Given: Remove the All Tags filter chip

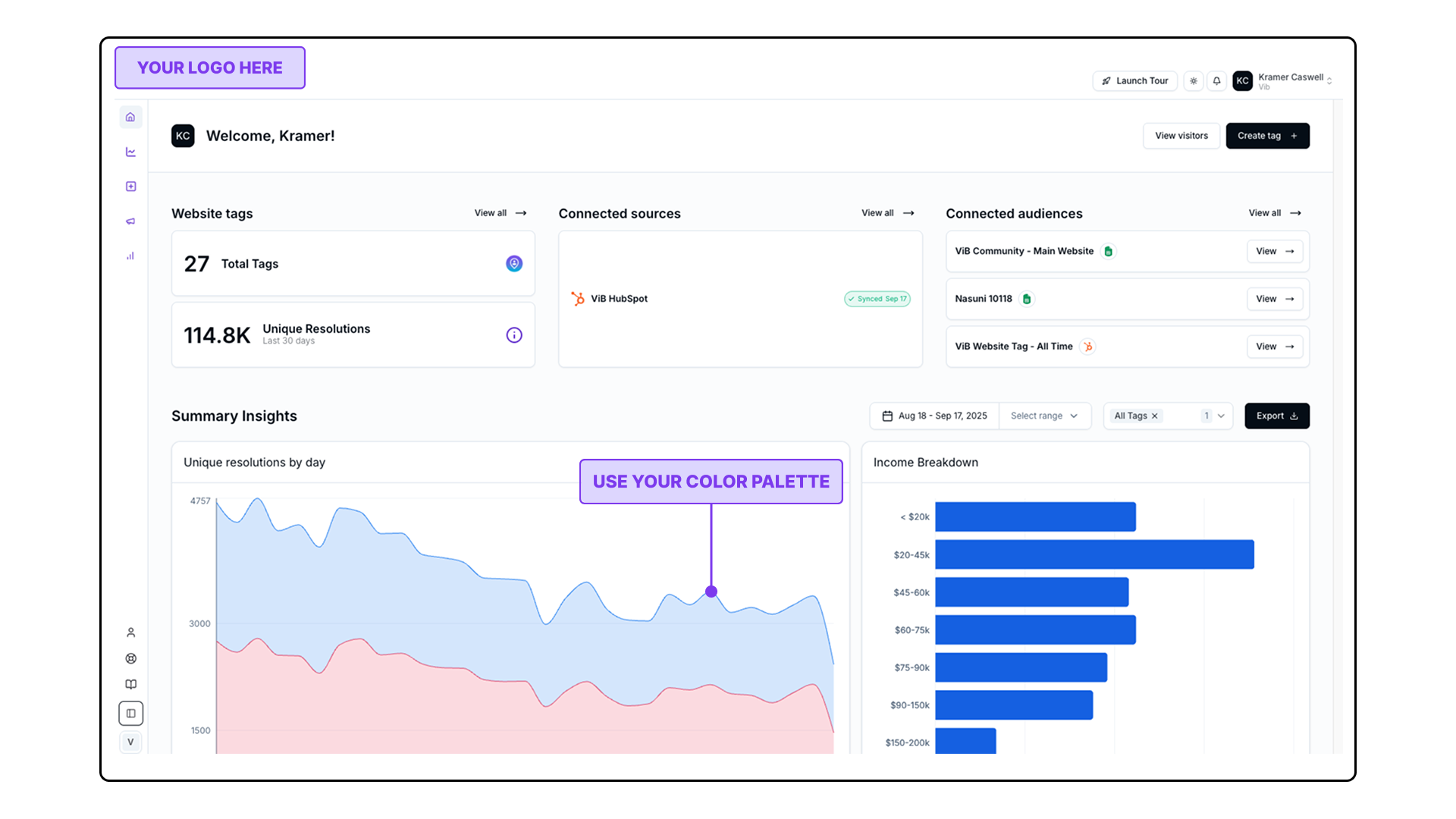Looking at the screenshot, I should coord(1155,416).
